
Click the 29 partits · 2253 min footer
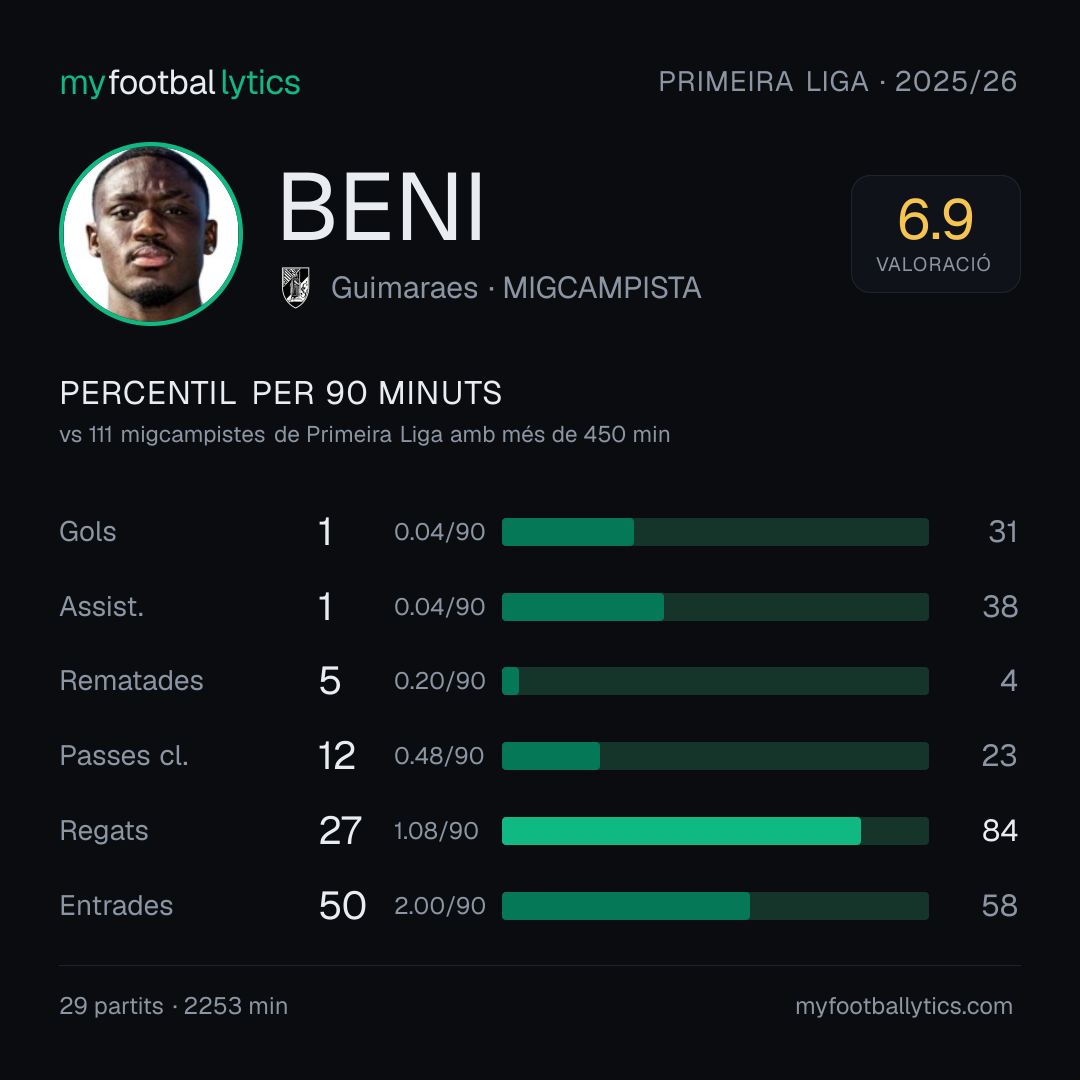174,1006
